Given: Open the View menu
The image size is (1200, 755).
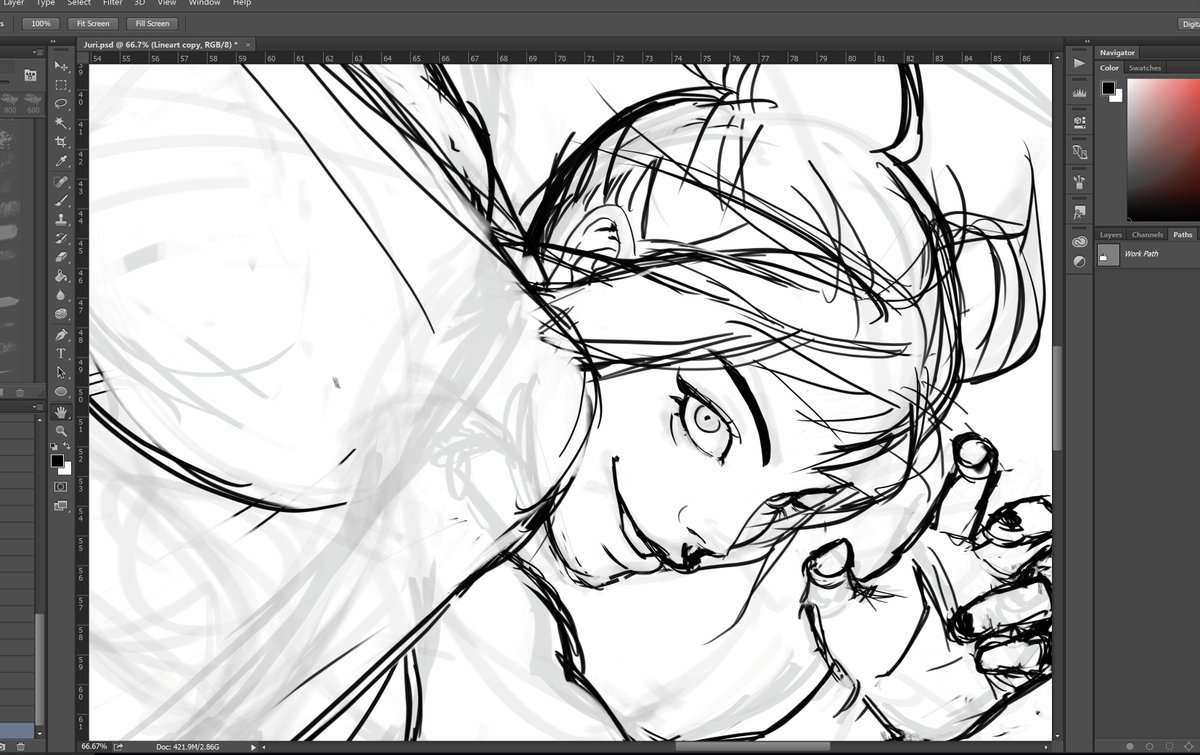Looking at the screenshot, I should point(167,4).
